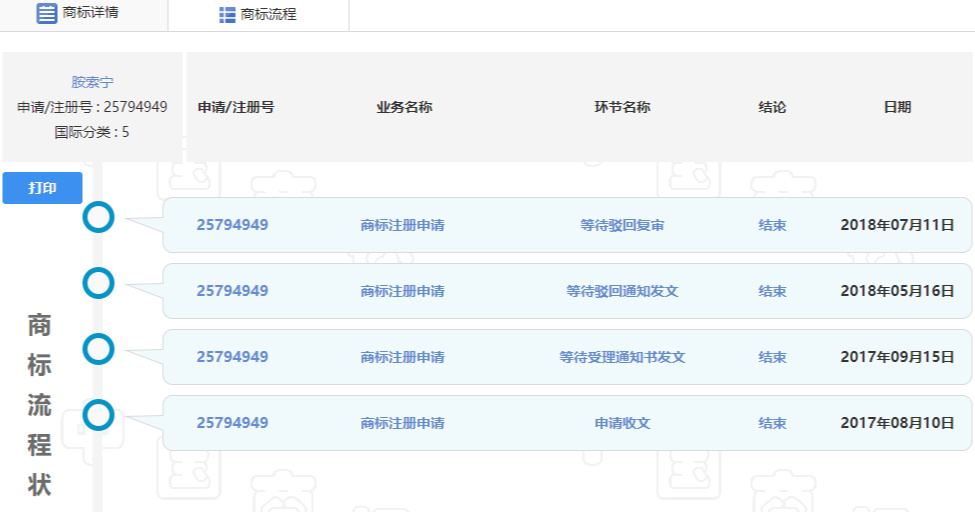Click 申请收文 stage name
This screenshot has width=975, height=512.
pos(622,423)
